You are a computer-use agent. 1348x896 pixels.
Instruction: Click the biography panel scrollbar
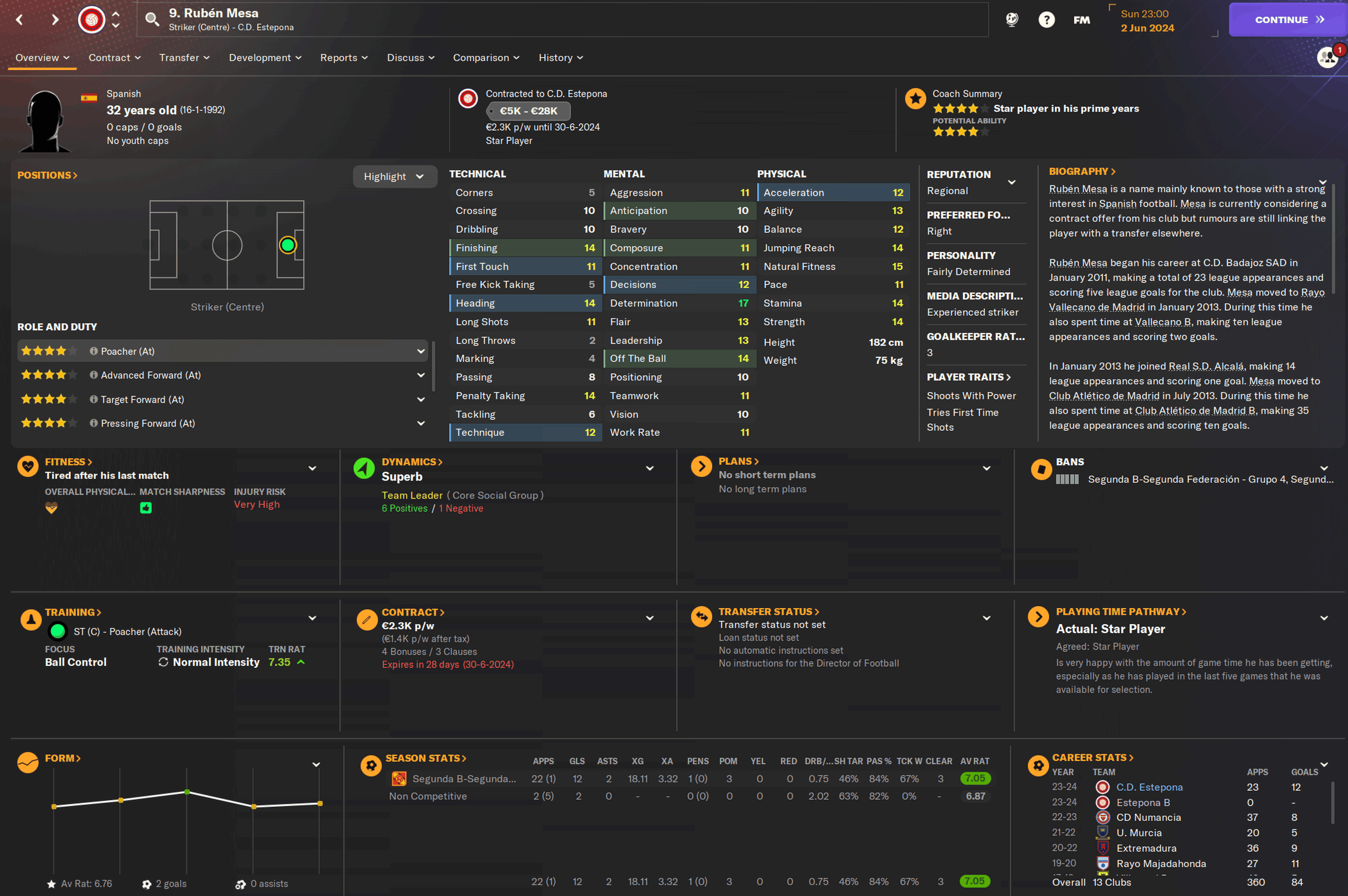pos(1333,239)
